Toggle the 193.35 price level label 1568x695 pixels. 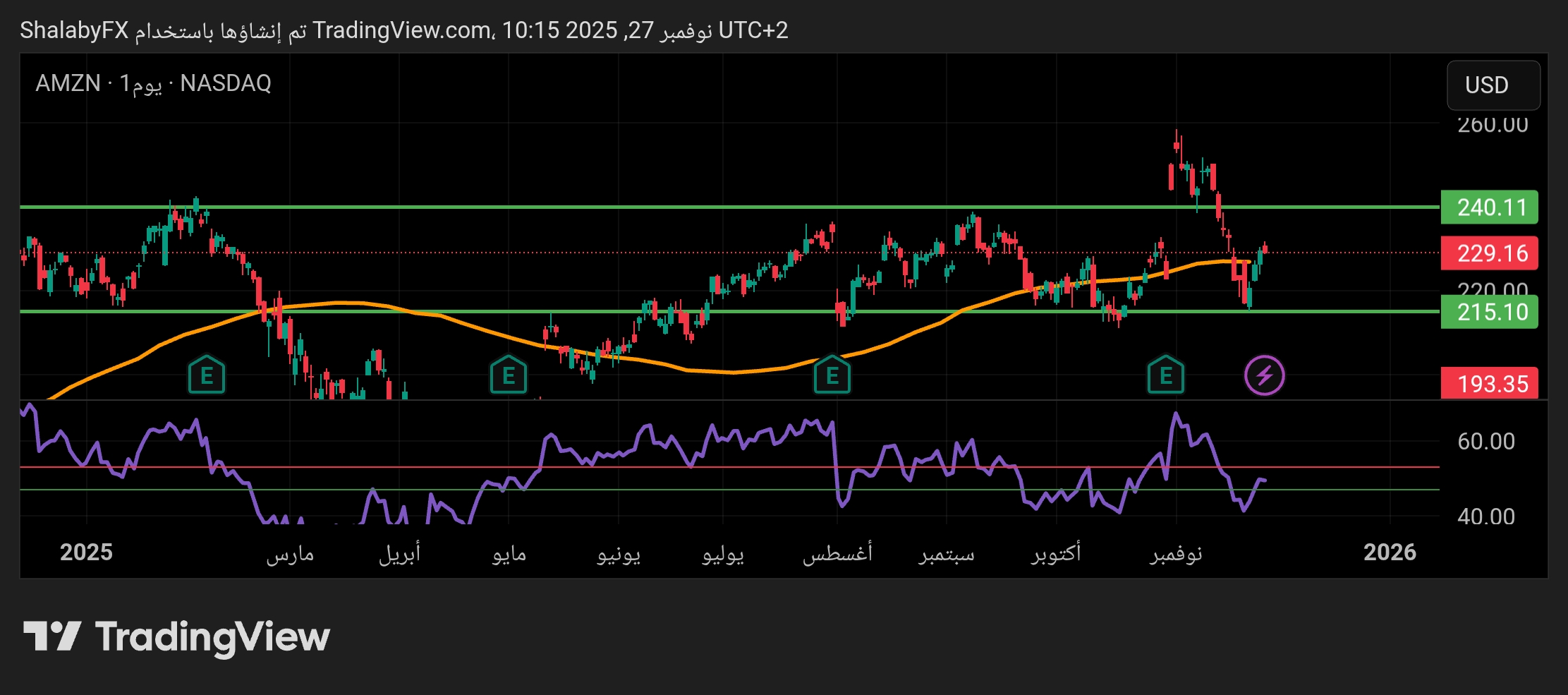pos(1490,382)
